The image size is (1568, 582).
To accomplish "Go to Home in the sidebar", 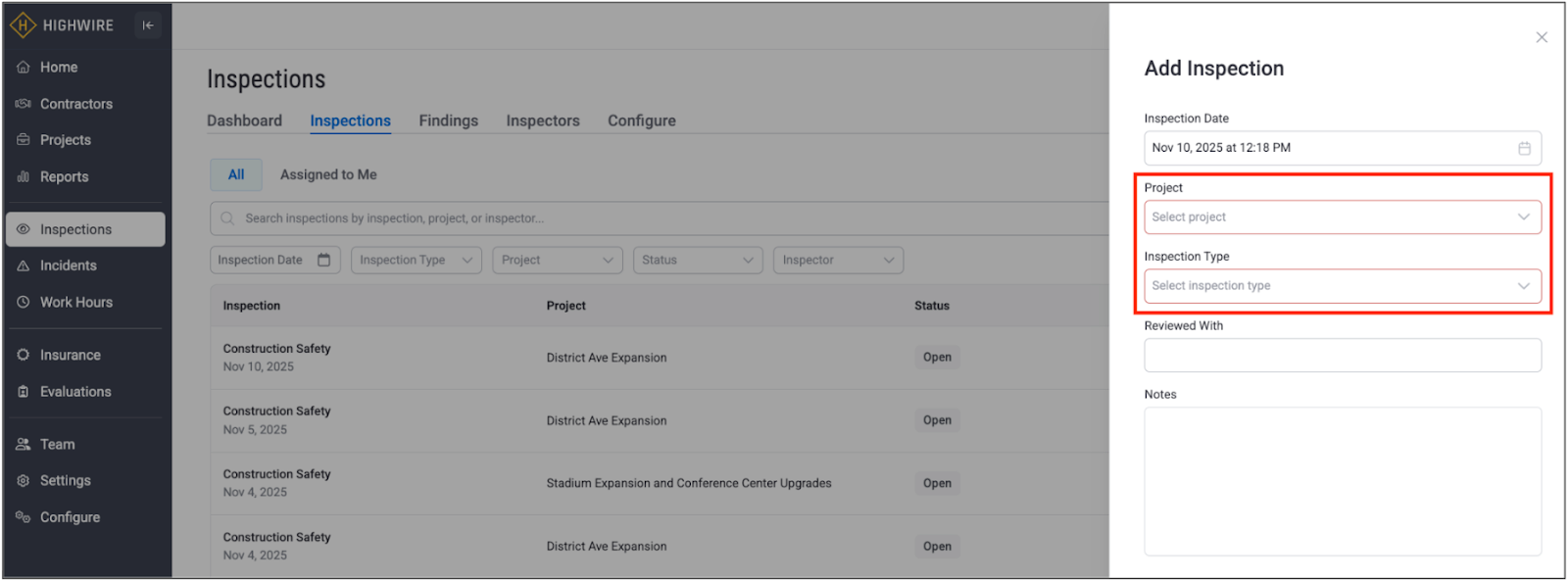I will pos(58,68).
